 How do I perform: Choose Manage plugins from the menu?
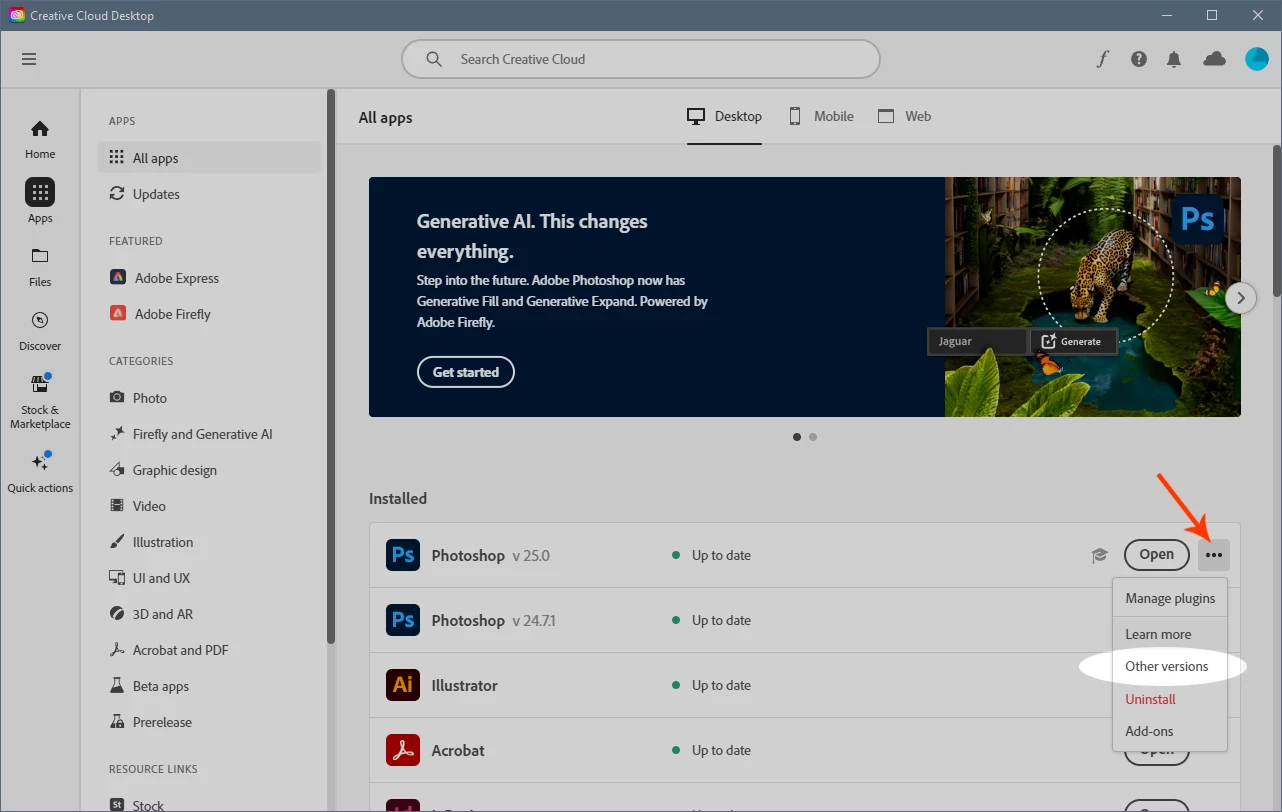point(1170,598)
